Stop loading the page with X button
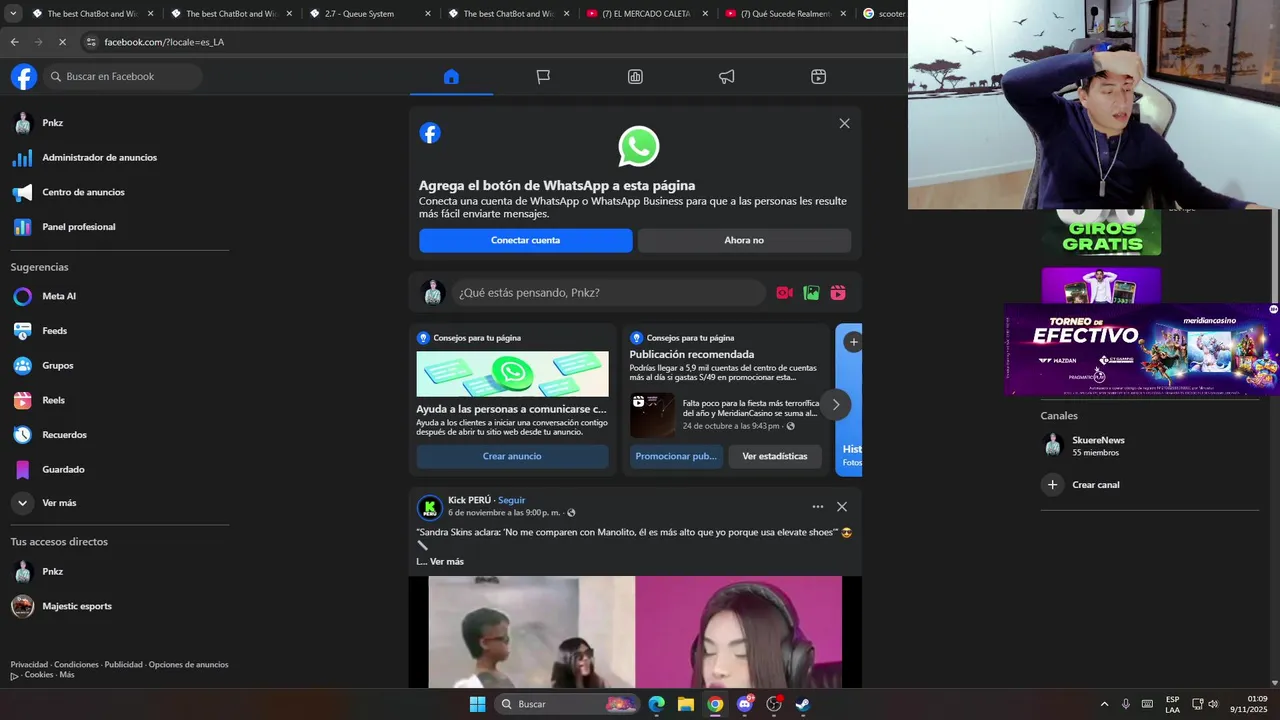This screenshot has height=720, width=1280. (x=62, y=42)
